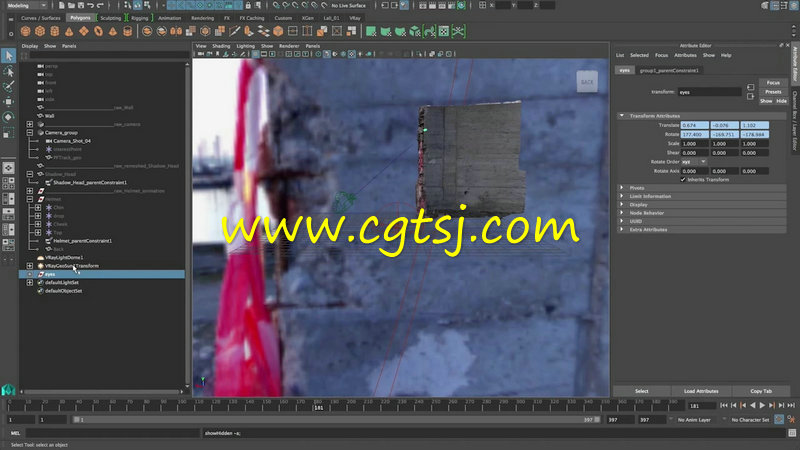Activate the Rotate tool in the toolbox
Viewport: 800px width, 450px height.
[8, 117]
